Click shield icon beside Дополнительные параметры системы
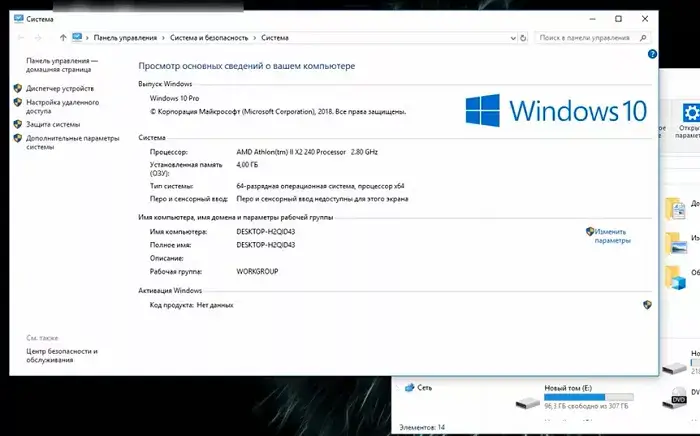 tap(18, 138)
